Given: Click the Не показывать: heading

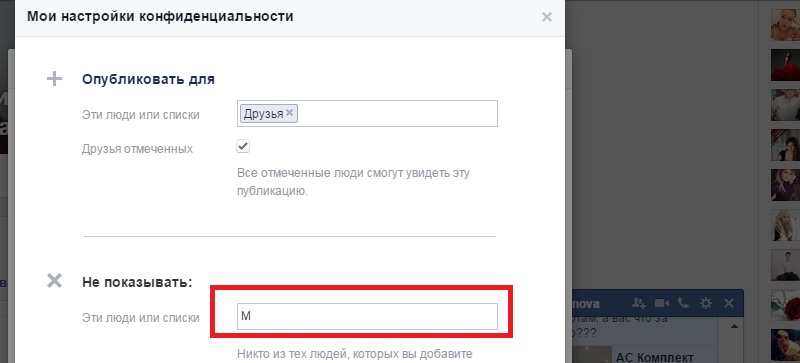Looking at the screenshot, I should pos(137,281).
